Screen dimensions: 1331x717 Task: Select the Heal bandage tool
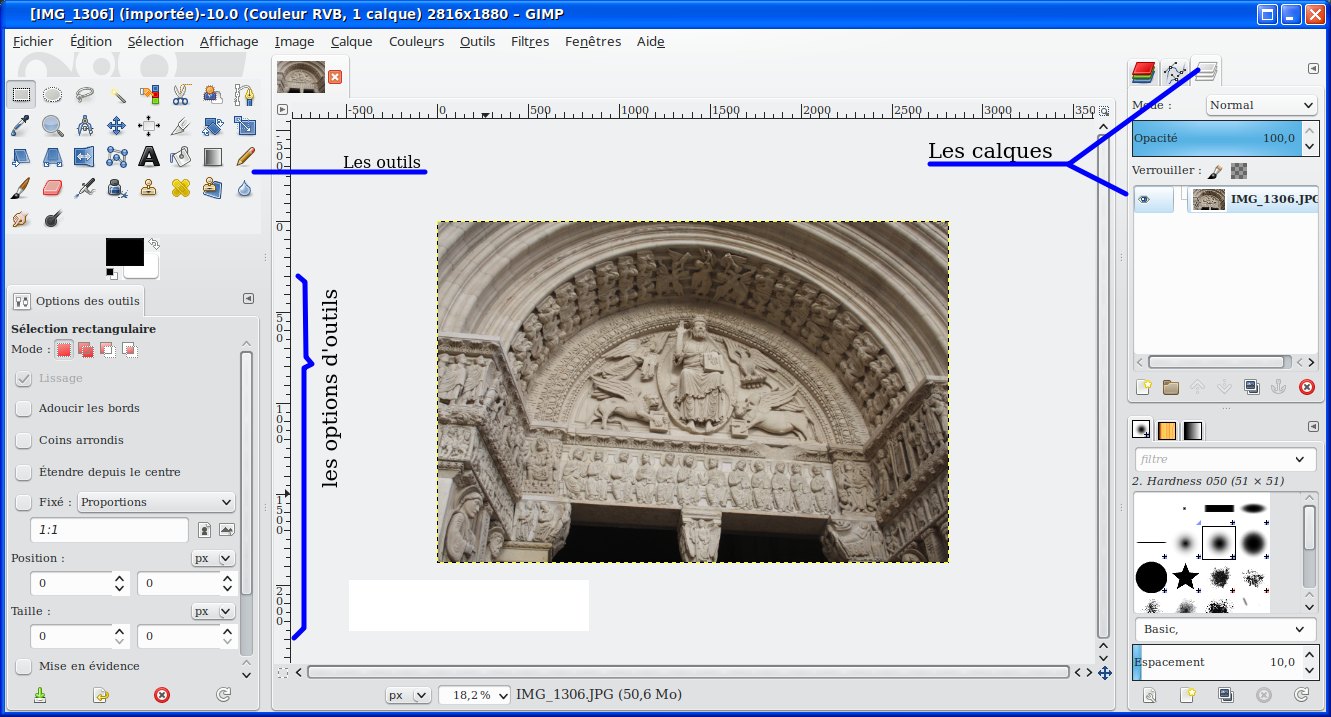click(181, 187)
